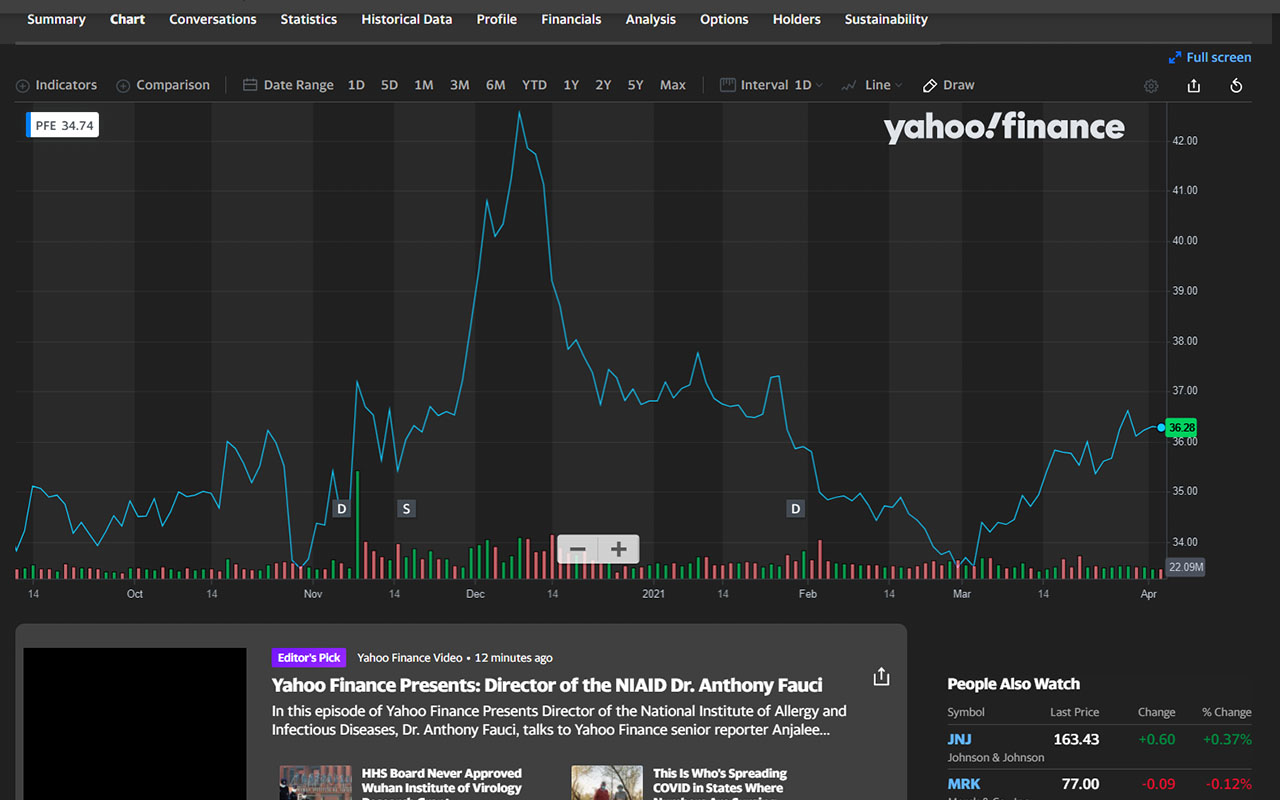Open the HHS Board story thumbnail

[x=316, y=783]
